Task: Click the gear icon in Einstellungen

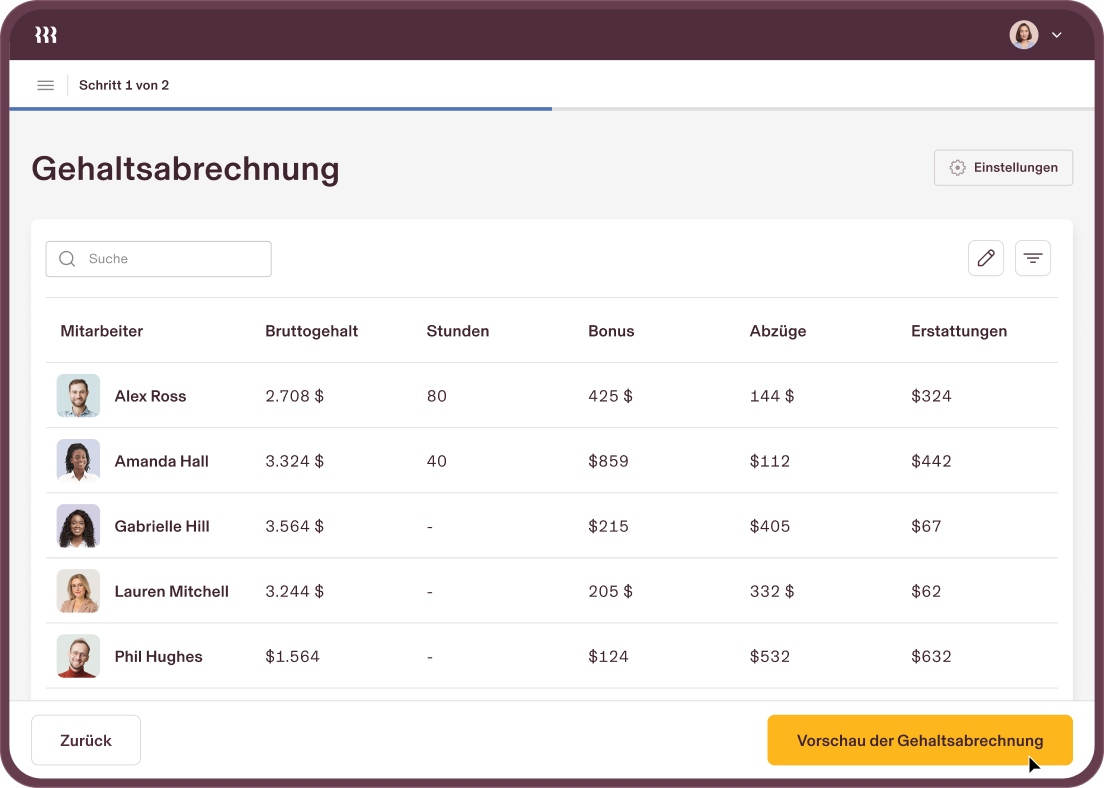Action: (x=957, y=168)
